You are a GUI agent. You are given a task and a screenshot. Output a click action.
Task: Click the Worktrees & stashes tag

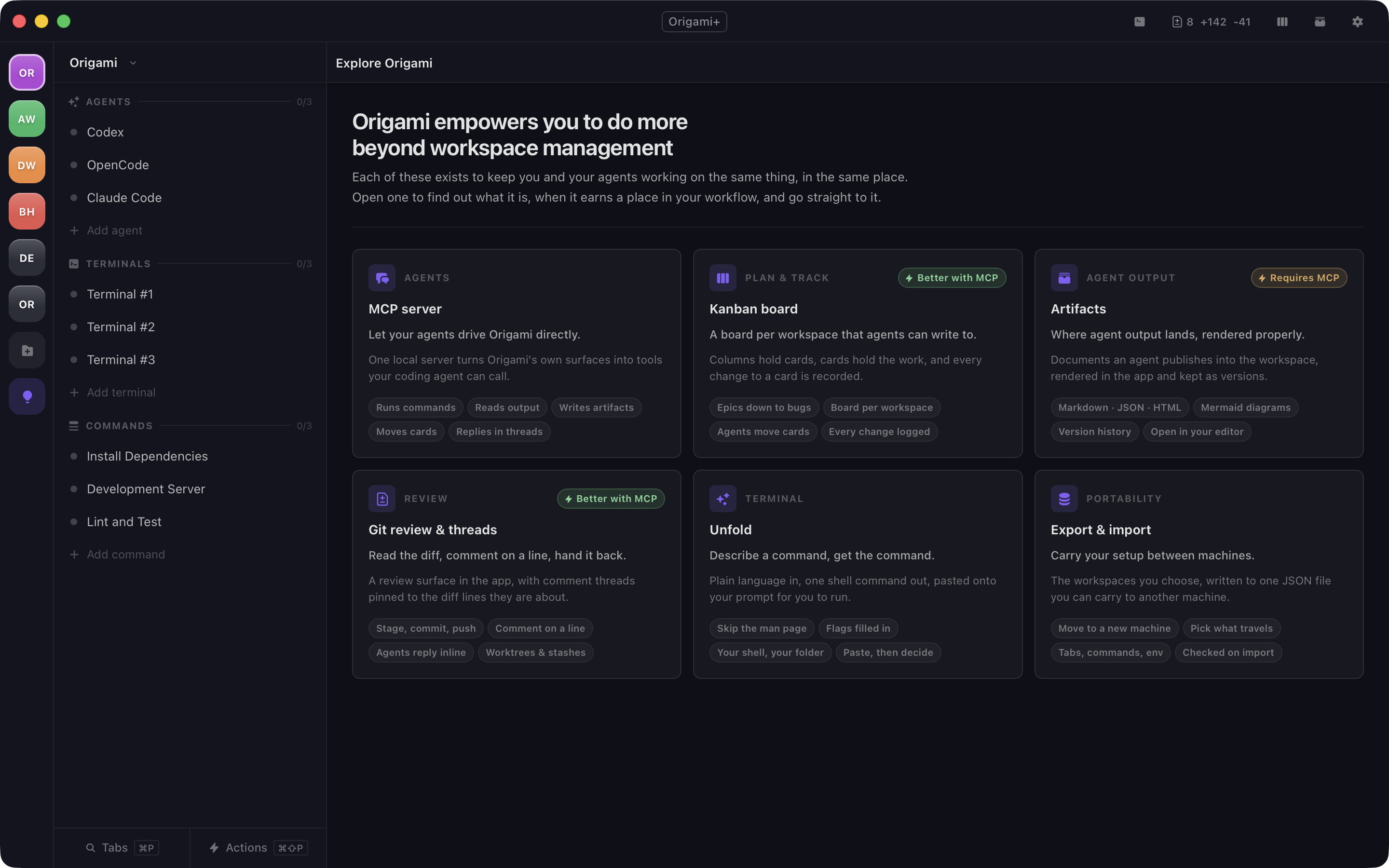pyautogui.click(x=535, y=653)
